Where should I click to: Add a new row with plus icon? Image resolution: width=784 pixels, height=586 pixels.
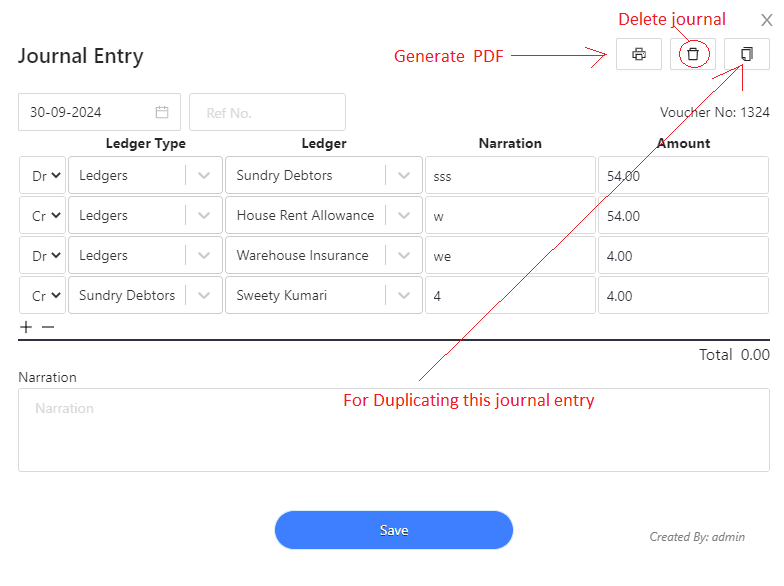pyautogui.click(x=26, y=327)
